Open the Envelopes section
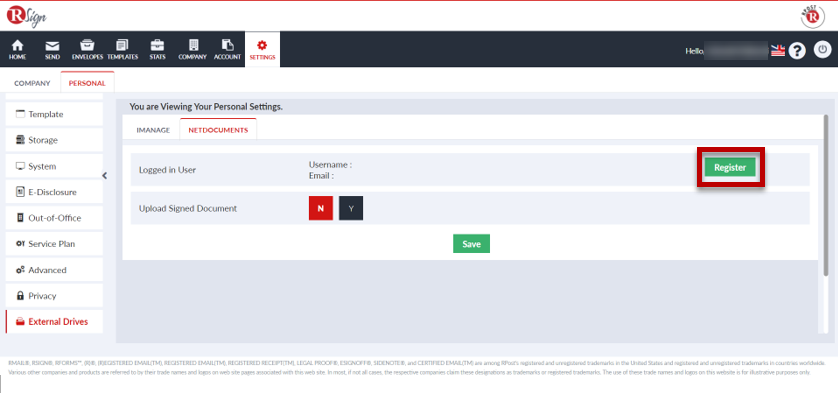838x393 pixels. tap(87, 49)
